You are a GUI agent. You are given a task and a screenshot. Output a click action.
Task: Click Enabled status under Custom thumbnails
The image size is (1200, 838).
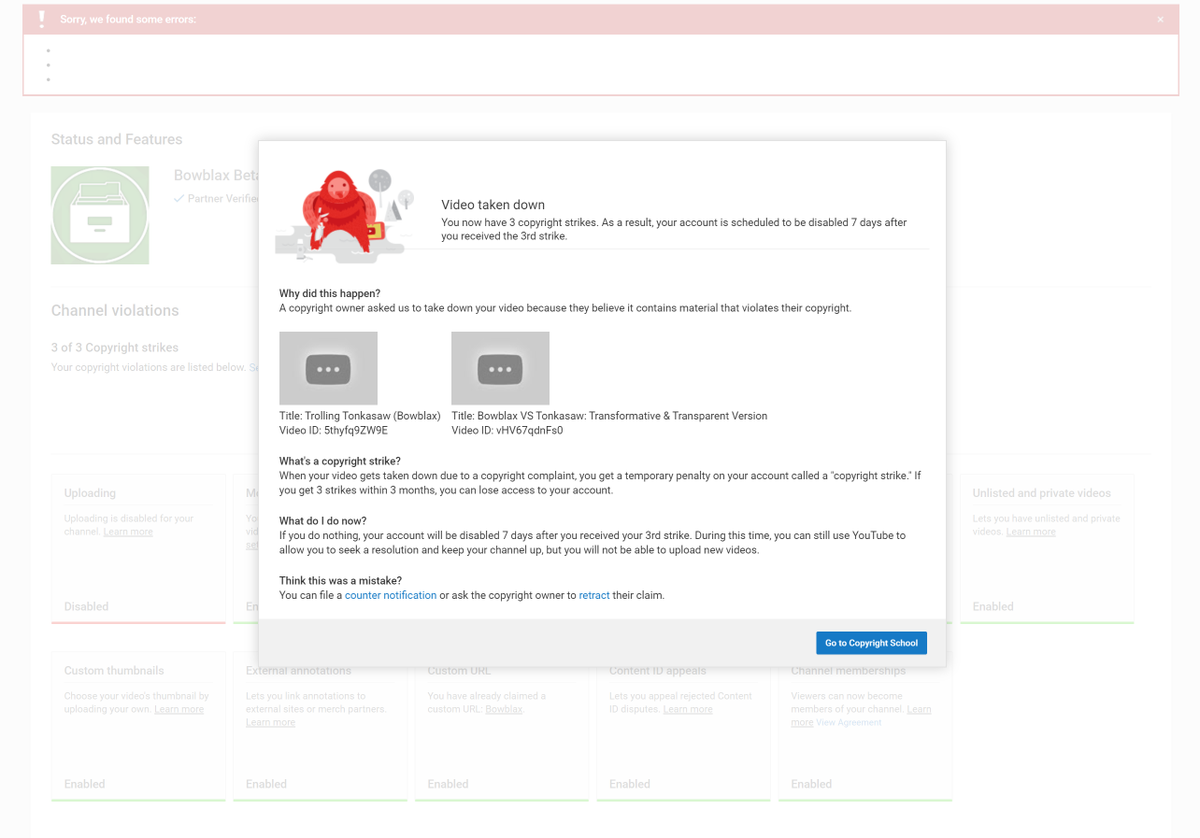tap(84, 784)
